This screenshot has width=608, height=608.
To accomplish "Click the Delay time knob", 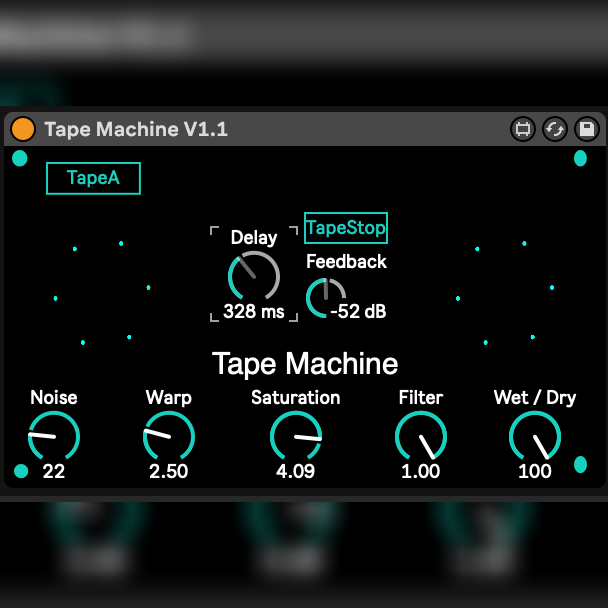I will (254, 275).
